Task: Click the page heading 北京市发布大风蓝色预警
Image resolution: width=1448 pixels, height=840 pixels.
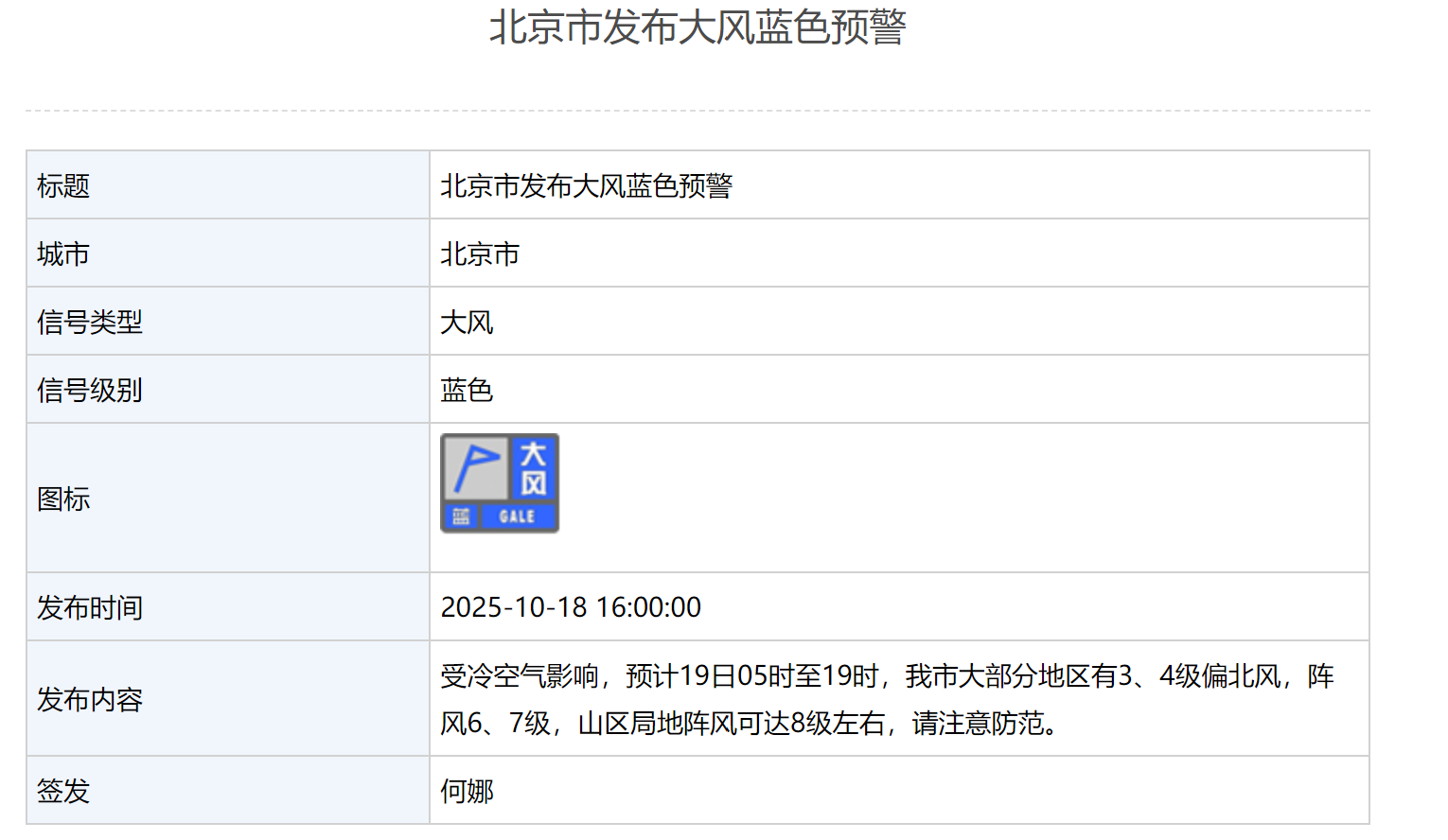Action: (x=698, y=27)
